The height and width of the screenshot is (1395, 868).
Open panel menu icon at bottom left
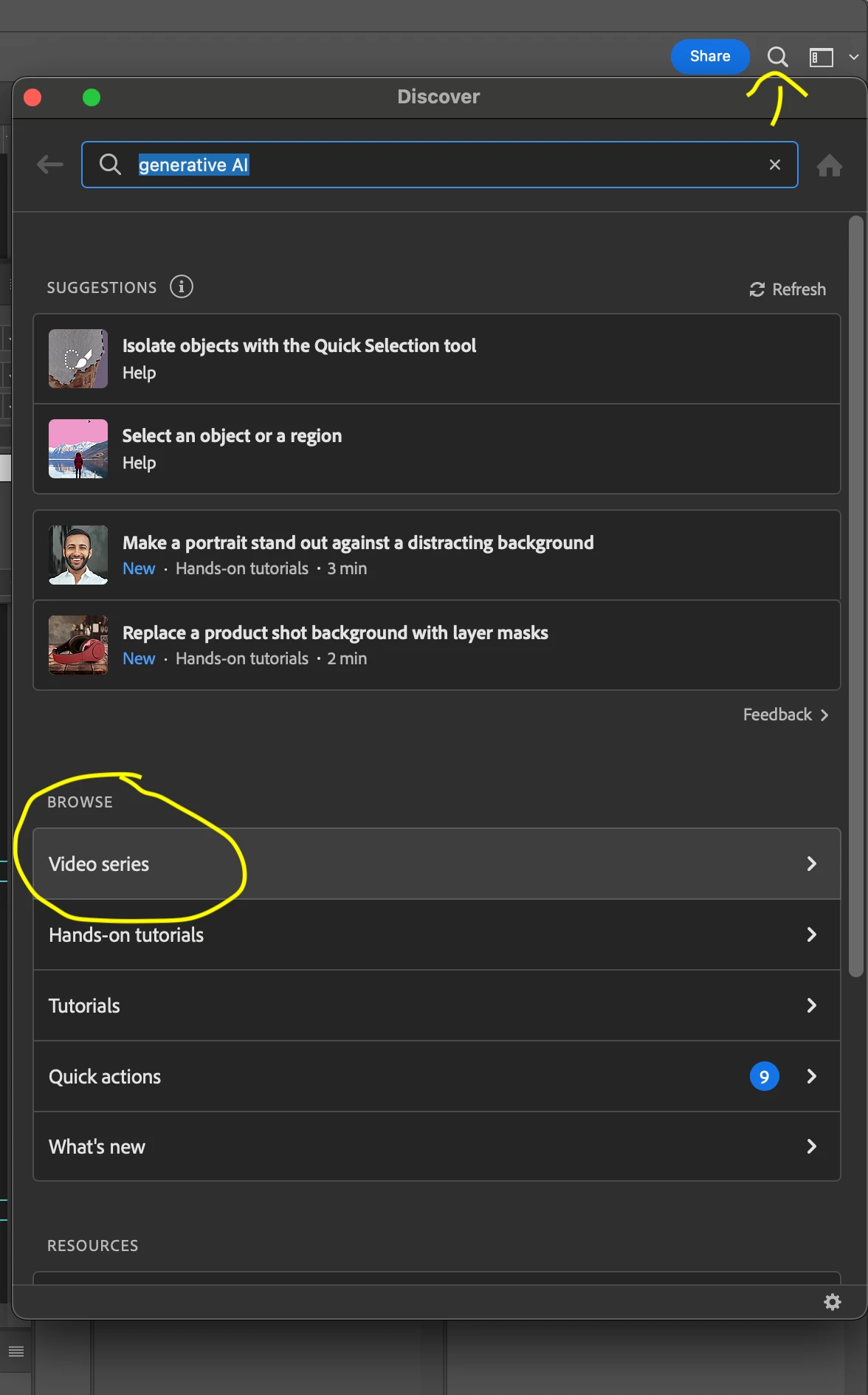coord(16,1351)
